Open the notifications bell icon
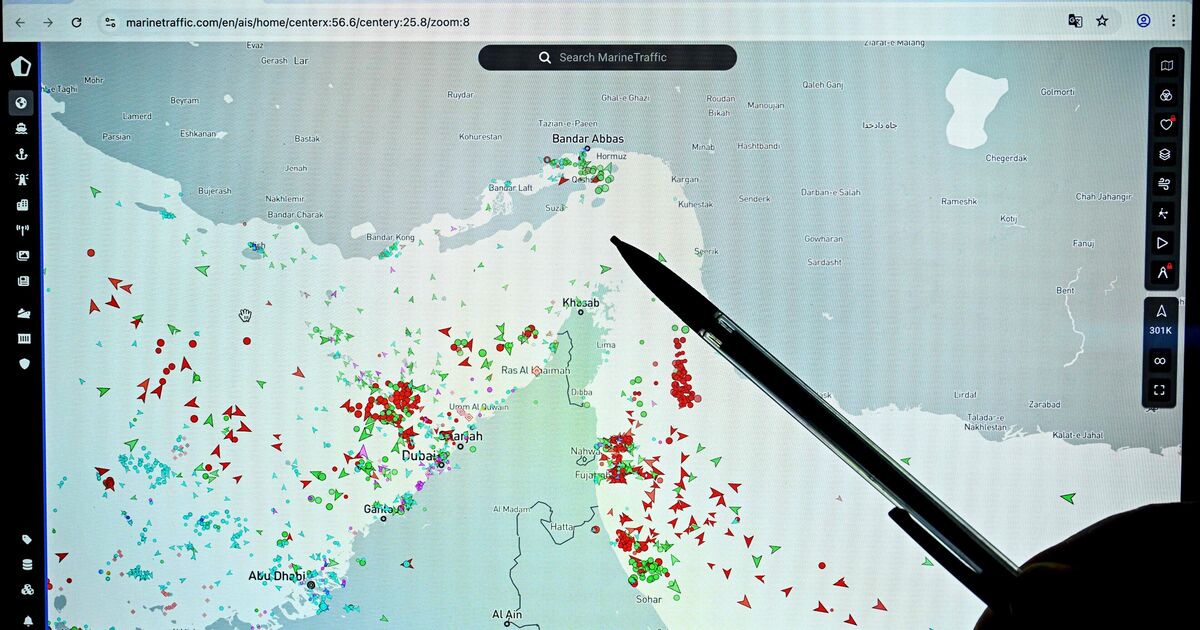Image resolution: width=1200 pixels, height=630 pixels. [28, 621]
